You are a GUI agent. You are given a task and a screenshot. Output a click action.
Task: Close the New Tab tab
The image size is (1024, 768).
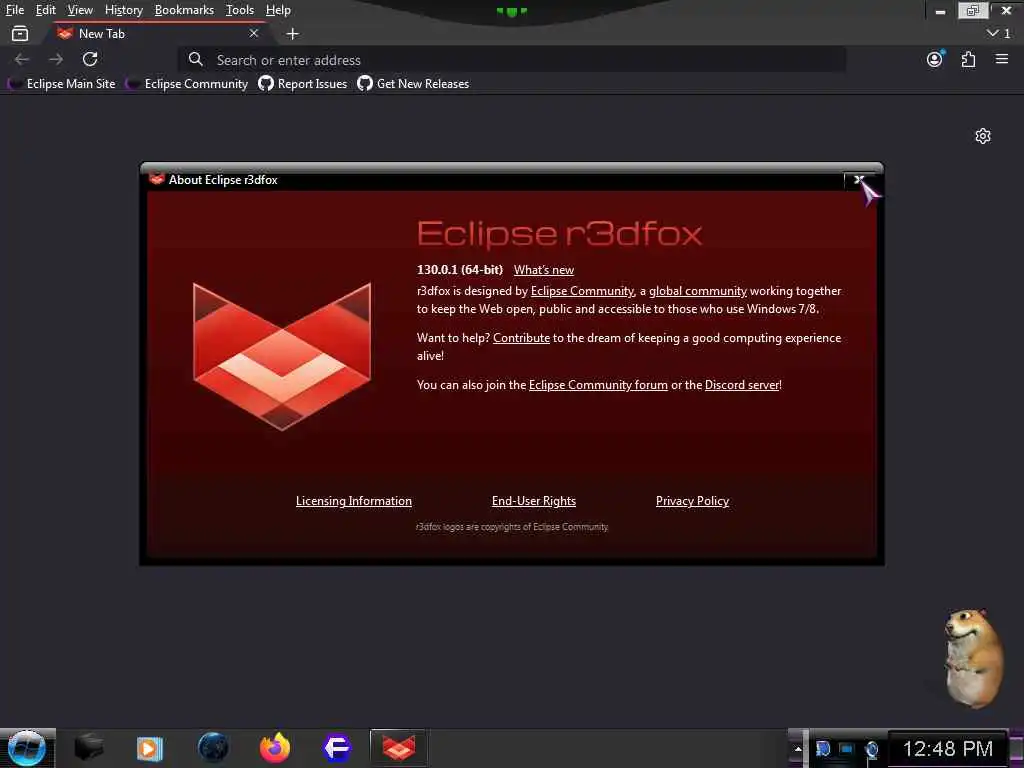(253, 33)
